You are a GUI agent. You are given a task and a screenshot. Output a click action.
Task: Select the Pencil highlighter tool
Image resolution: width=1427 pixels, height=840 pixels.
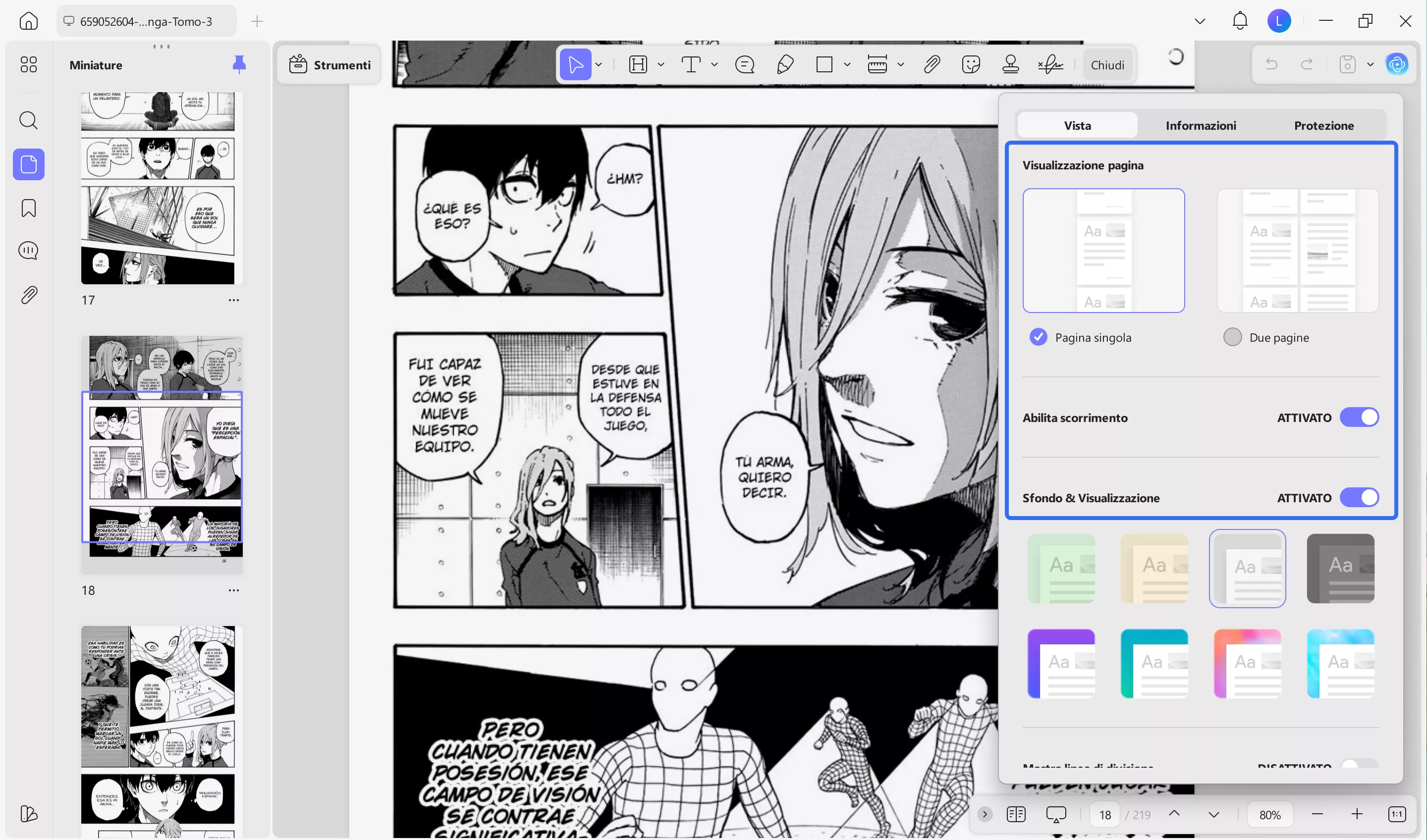click(x=785, y=64)
